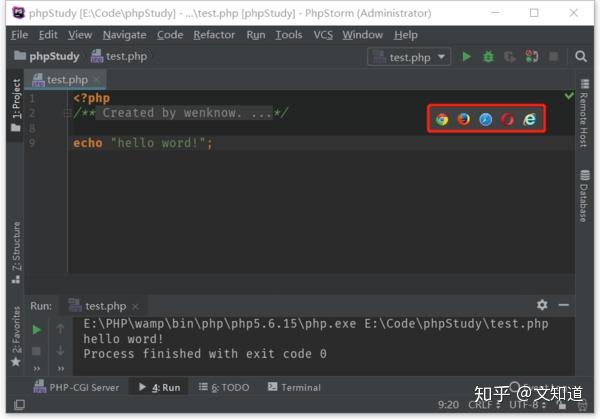Select test.php tab in Run panel
600x419 pixels.
[x=103, y=306]
